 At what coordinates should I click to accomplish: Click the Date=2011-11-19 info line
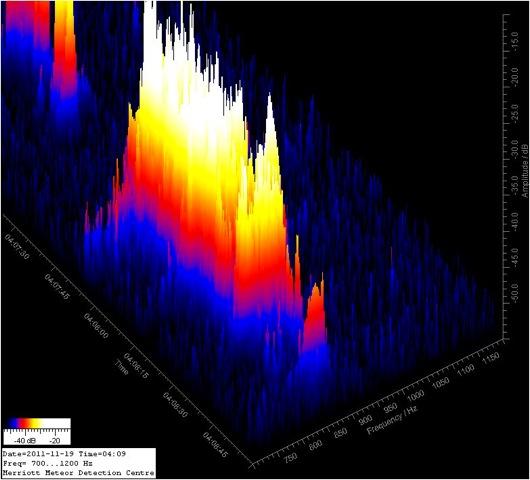pyautogui.click(x=64, y=454)
